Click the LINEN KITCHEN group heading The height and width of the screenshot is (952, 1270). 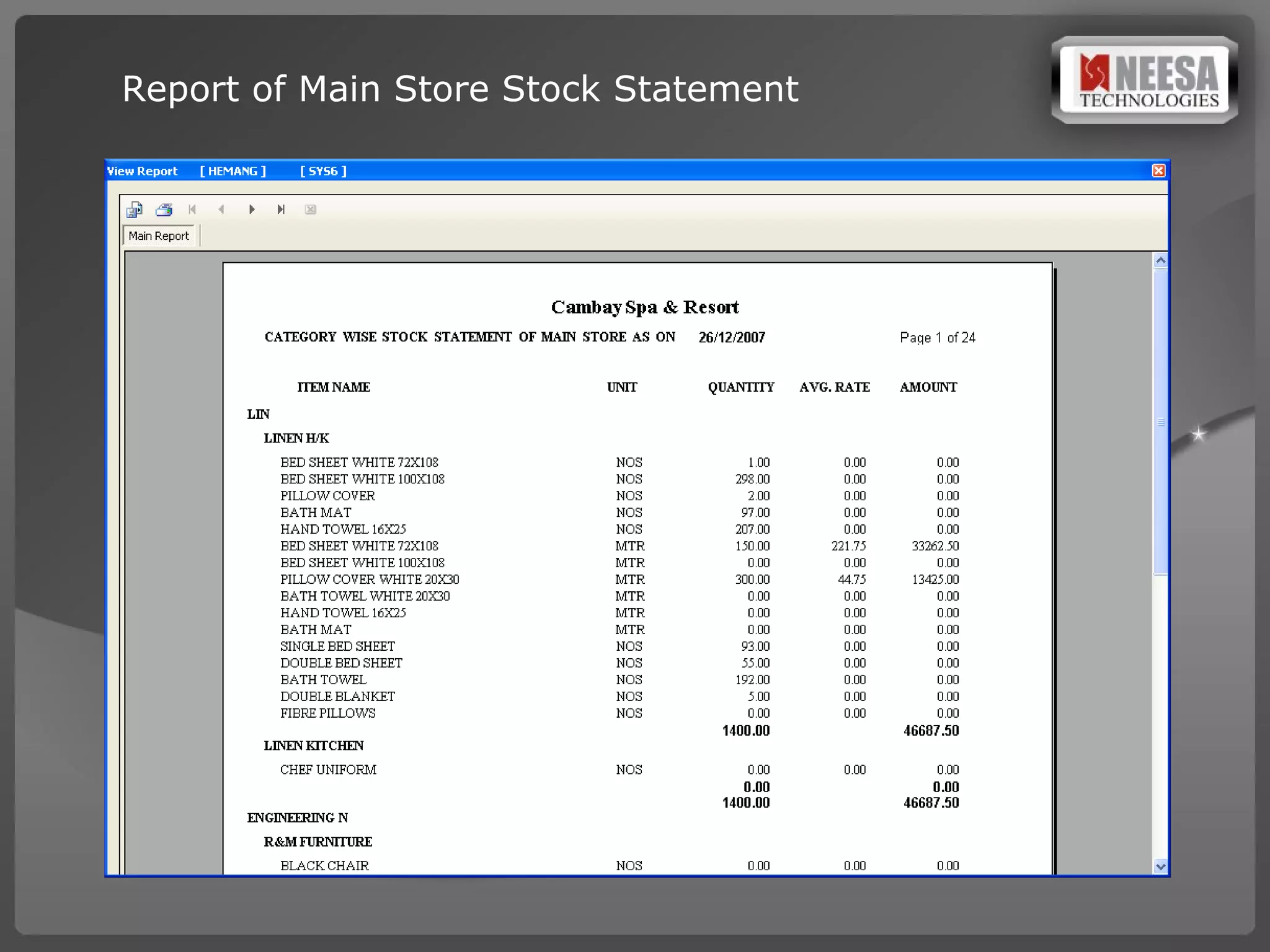point(314,746)
